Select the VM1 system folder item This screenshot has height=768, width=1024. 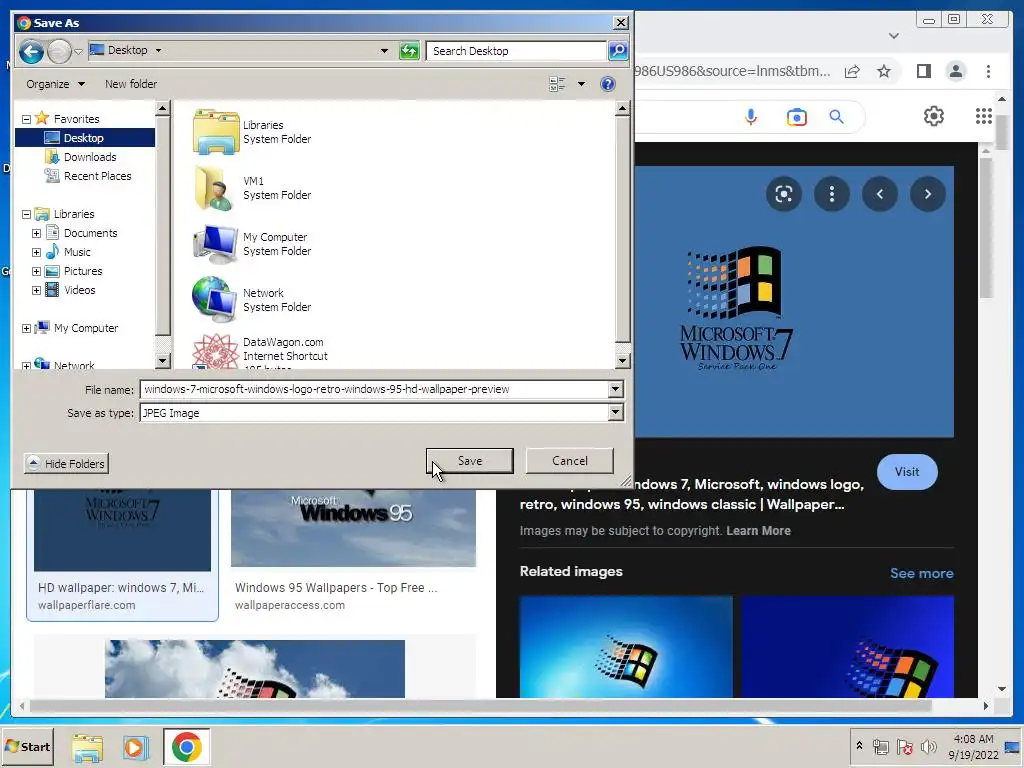point(251,188)
